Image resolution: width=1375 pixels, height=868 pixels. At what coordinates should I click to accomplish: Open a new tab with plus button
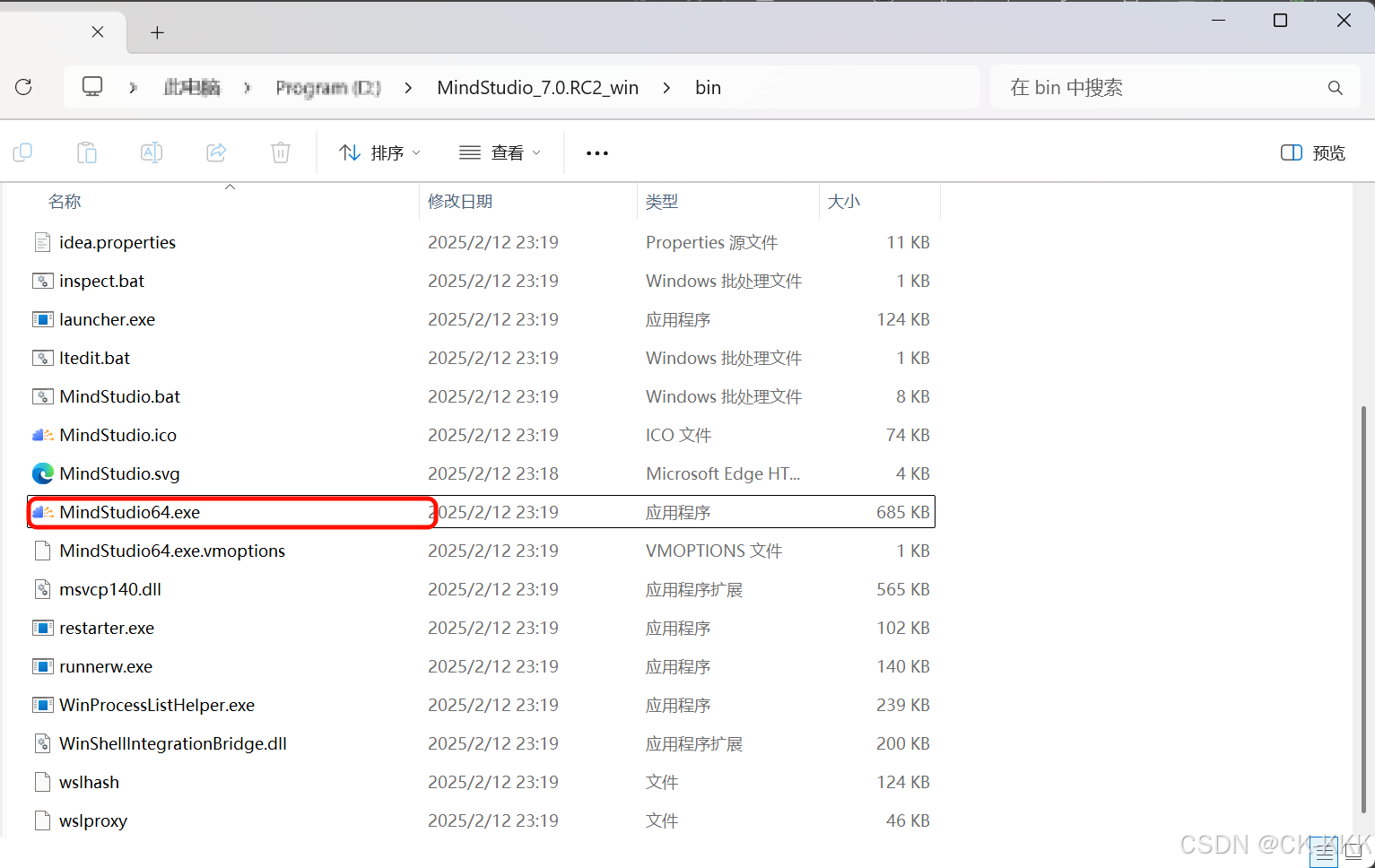(158, 33)
